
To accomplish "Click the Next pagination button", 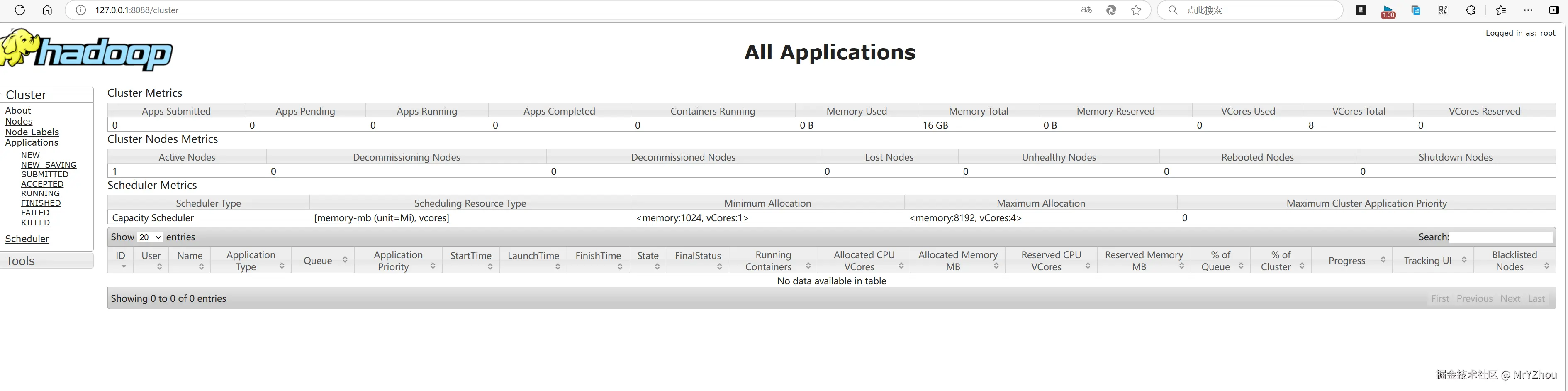I will click(x=1510, y=298).
